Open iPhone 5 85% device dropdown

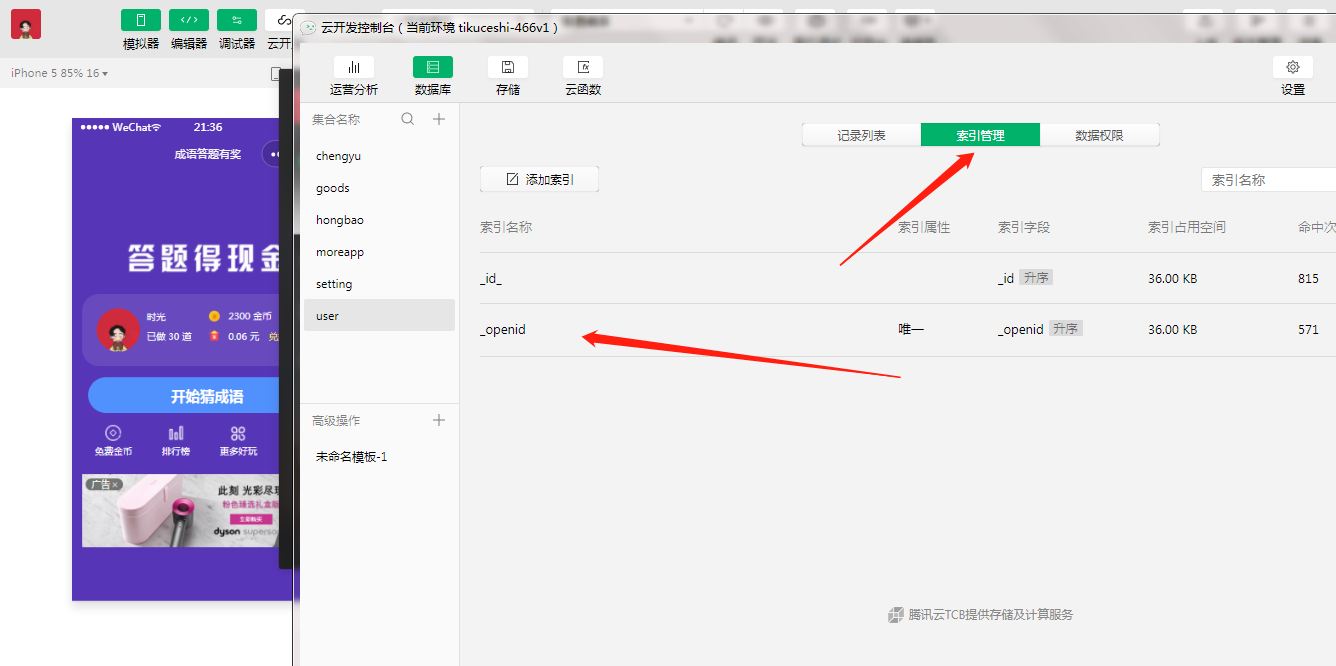click(x=59, y=73)
